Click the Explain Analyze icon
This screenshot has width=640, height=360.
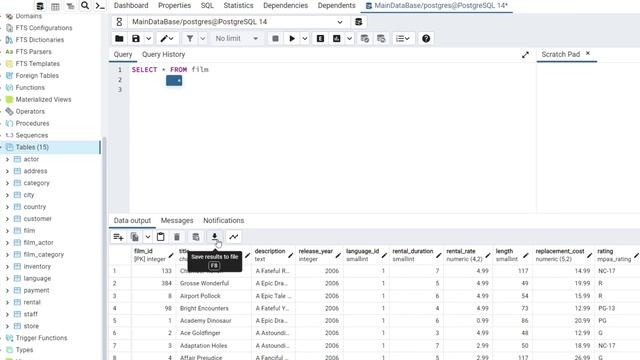pyautogui.click(x=337, y=38)
